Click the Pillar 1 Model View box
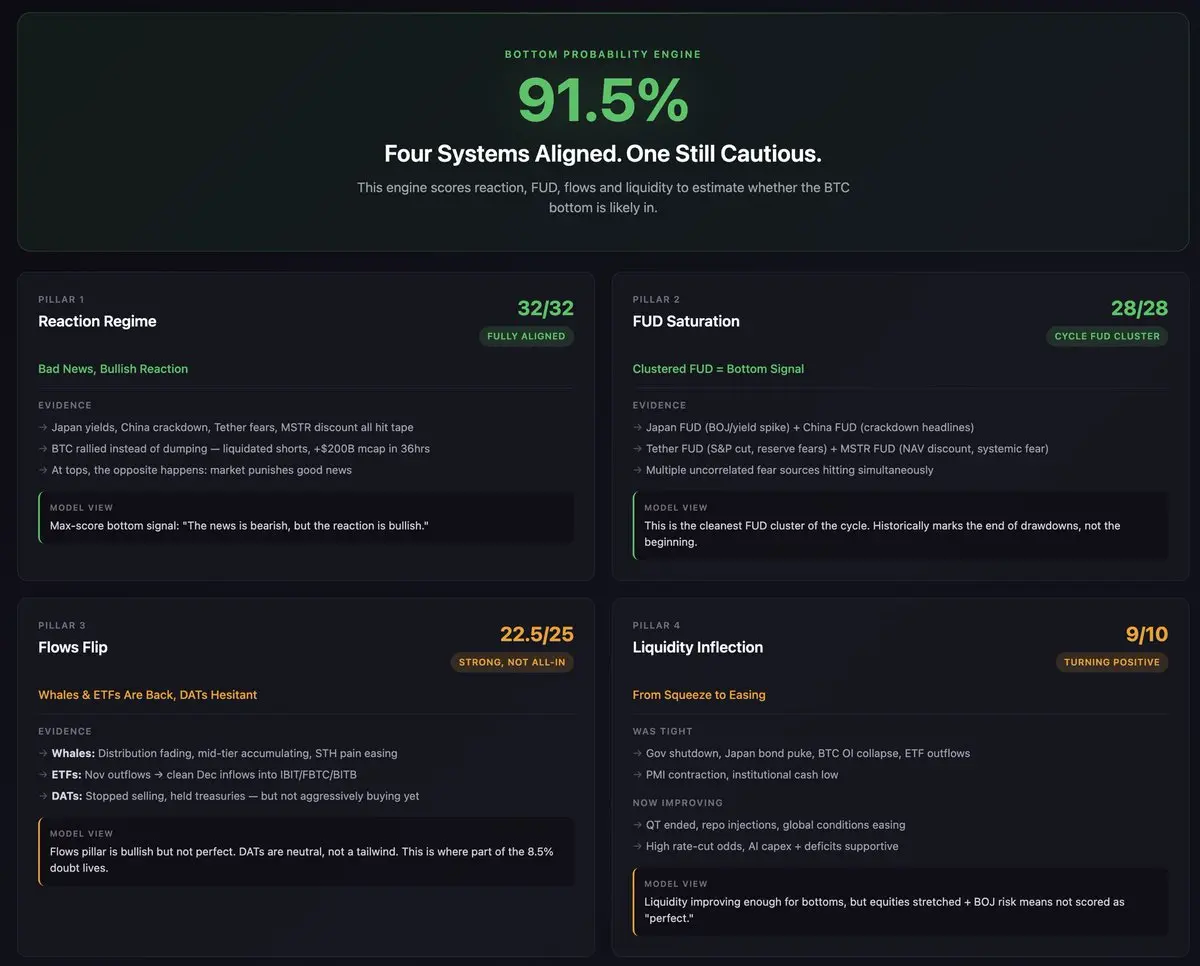Viewport: 1200px width, 966px height. tap(306, 517)
